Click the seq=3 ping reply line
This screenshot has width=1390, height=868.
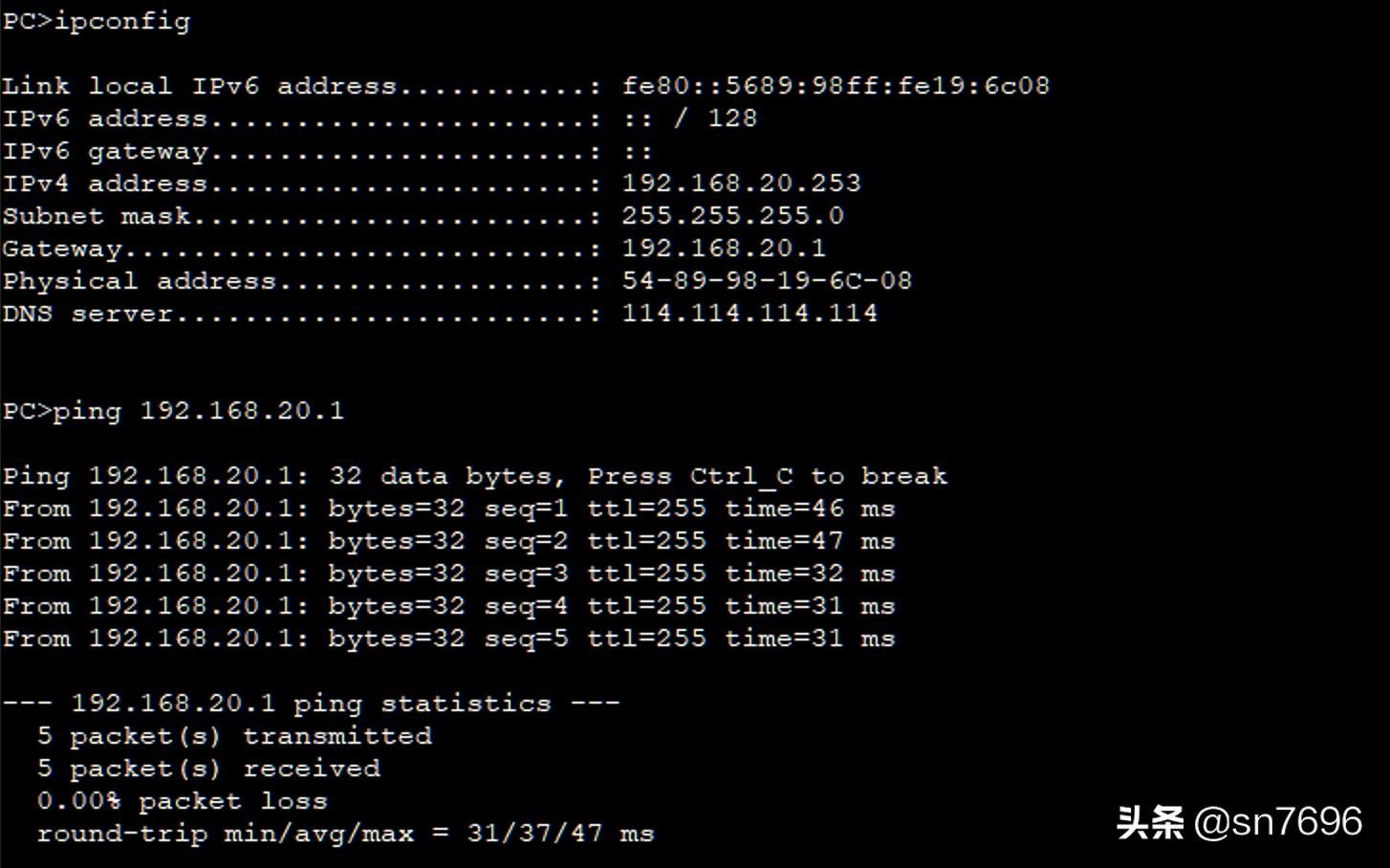tap(448, 574)
